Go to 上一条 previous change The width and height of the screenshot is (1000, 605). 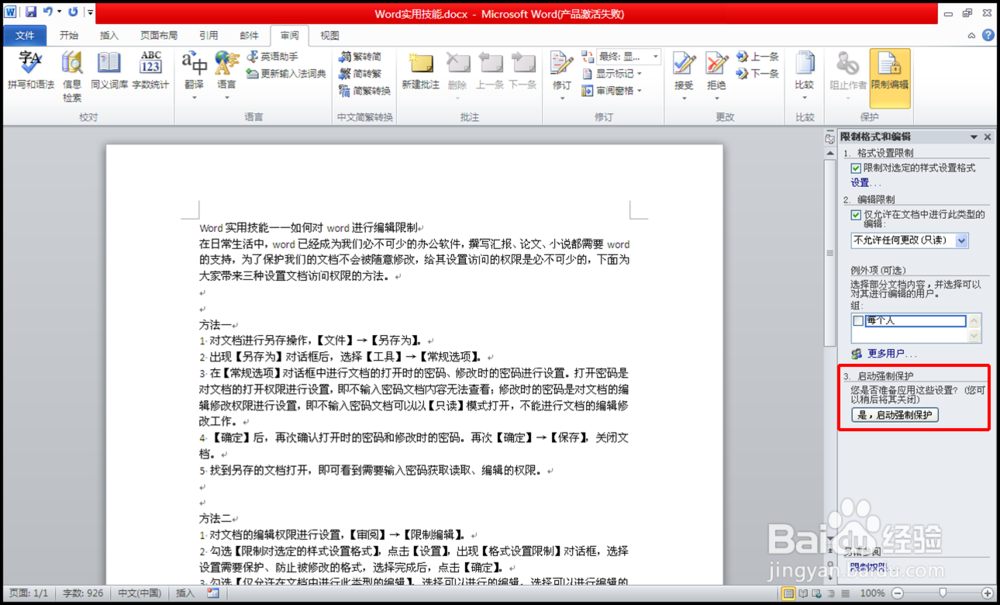click(x=758, y=57)
